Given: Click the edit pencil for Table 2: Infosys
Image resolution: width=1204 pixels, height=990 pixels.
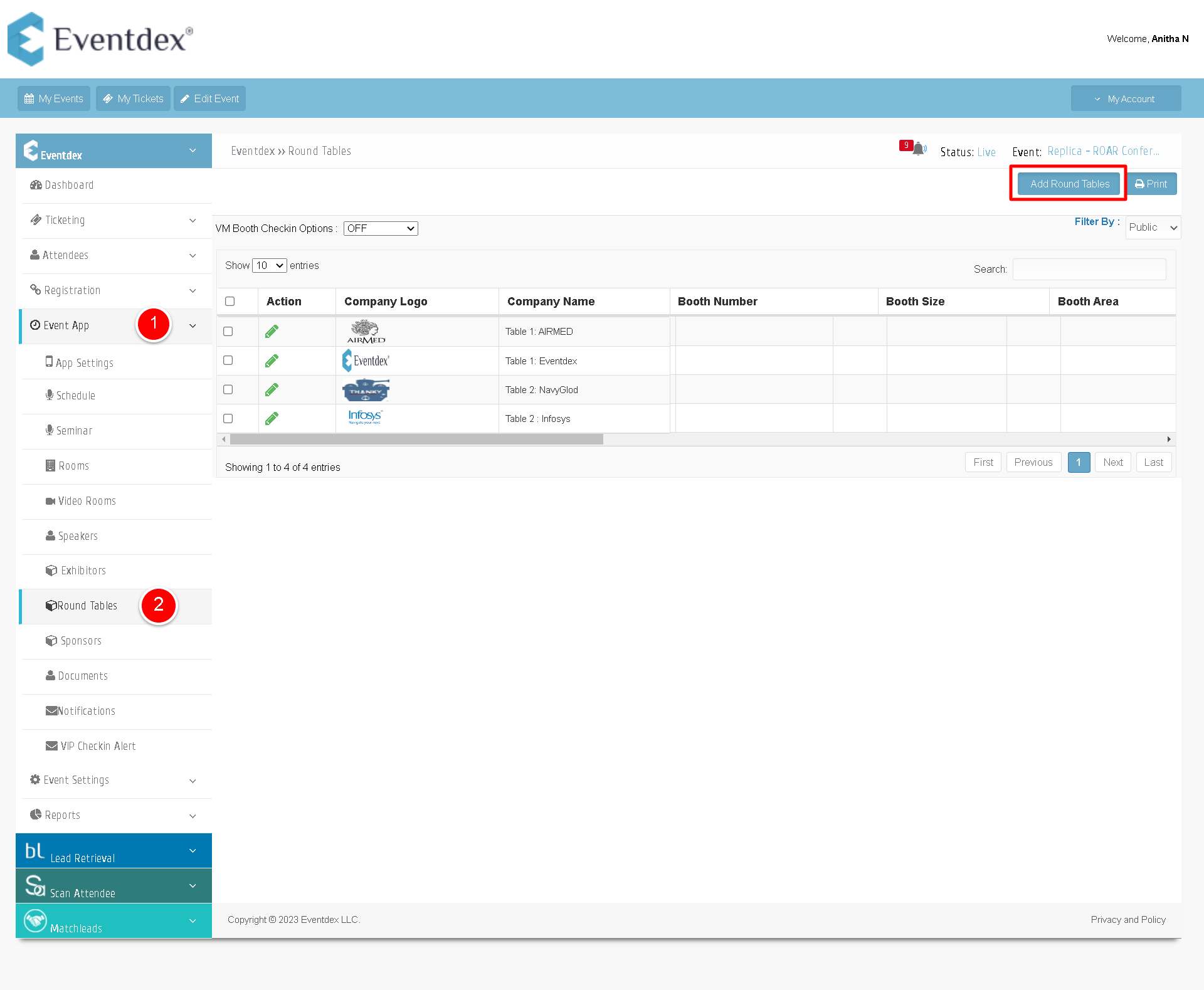Looking at the screenshot, I should click(x=272, y=418).
